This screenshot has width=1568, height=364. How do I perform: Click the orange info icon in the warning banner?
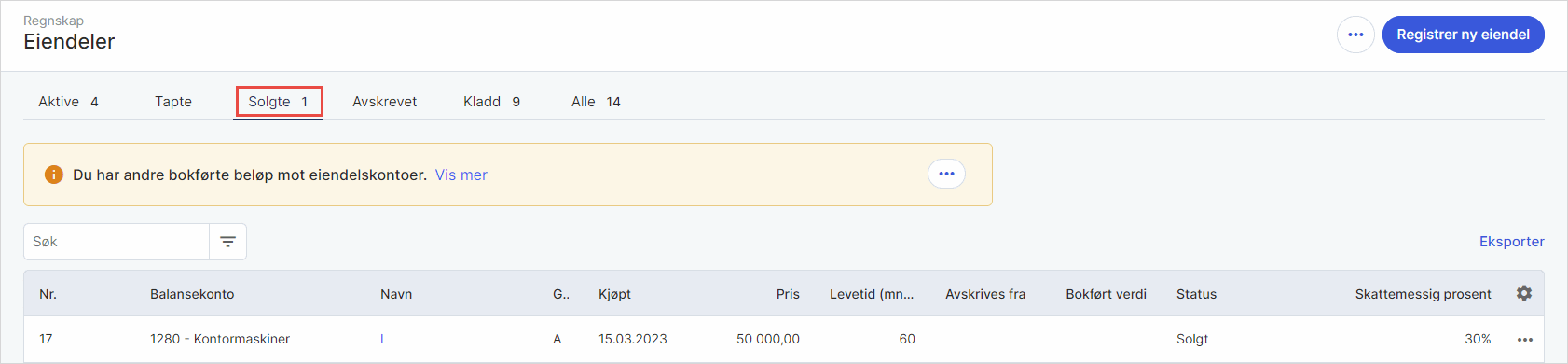54,175
